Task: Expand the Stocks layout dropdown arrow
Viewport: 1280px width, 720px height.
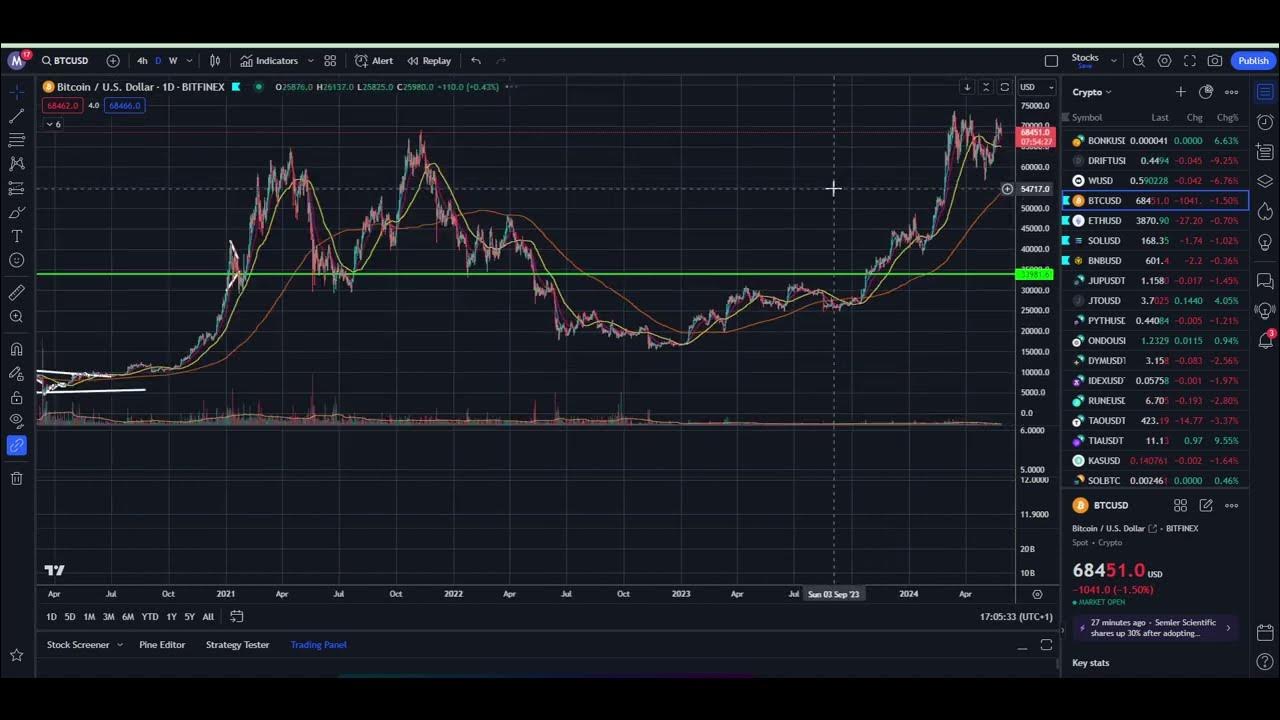Action: click(x=1113, y=61)
